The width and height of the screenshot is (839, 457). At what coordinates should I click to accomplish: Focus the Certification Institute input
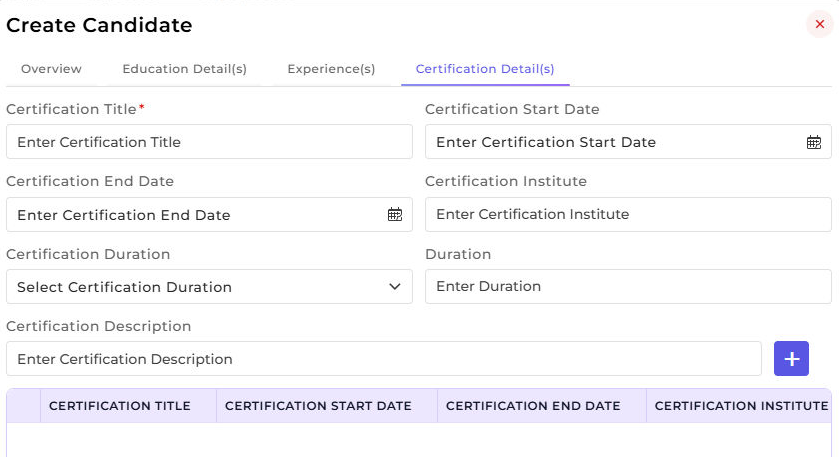pos(628,215)
